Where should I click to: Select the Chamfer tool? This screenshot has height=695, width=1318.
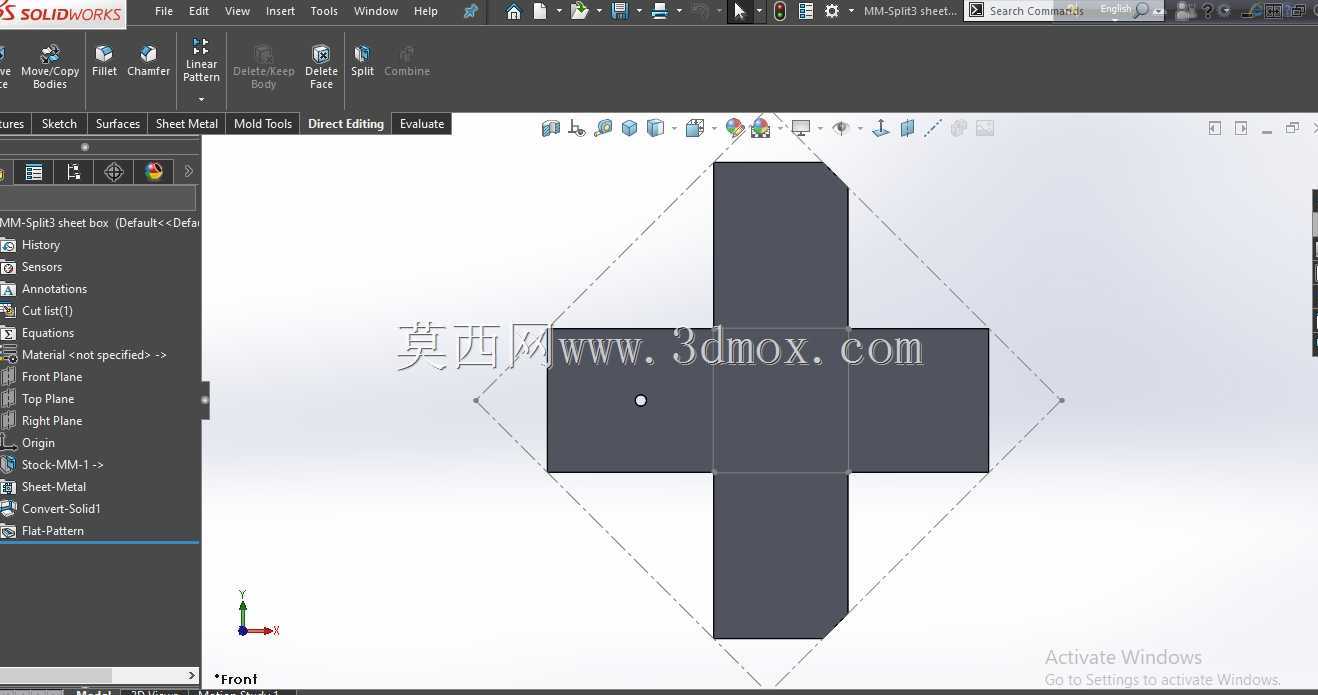click(148, 60)
